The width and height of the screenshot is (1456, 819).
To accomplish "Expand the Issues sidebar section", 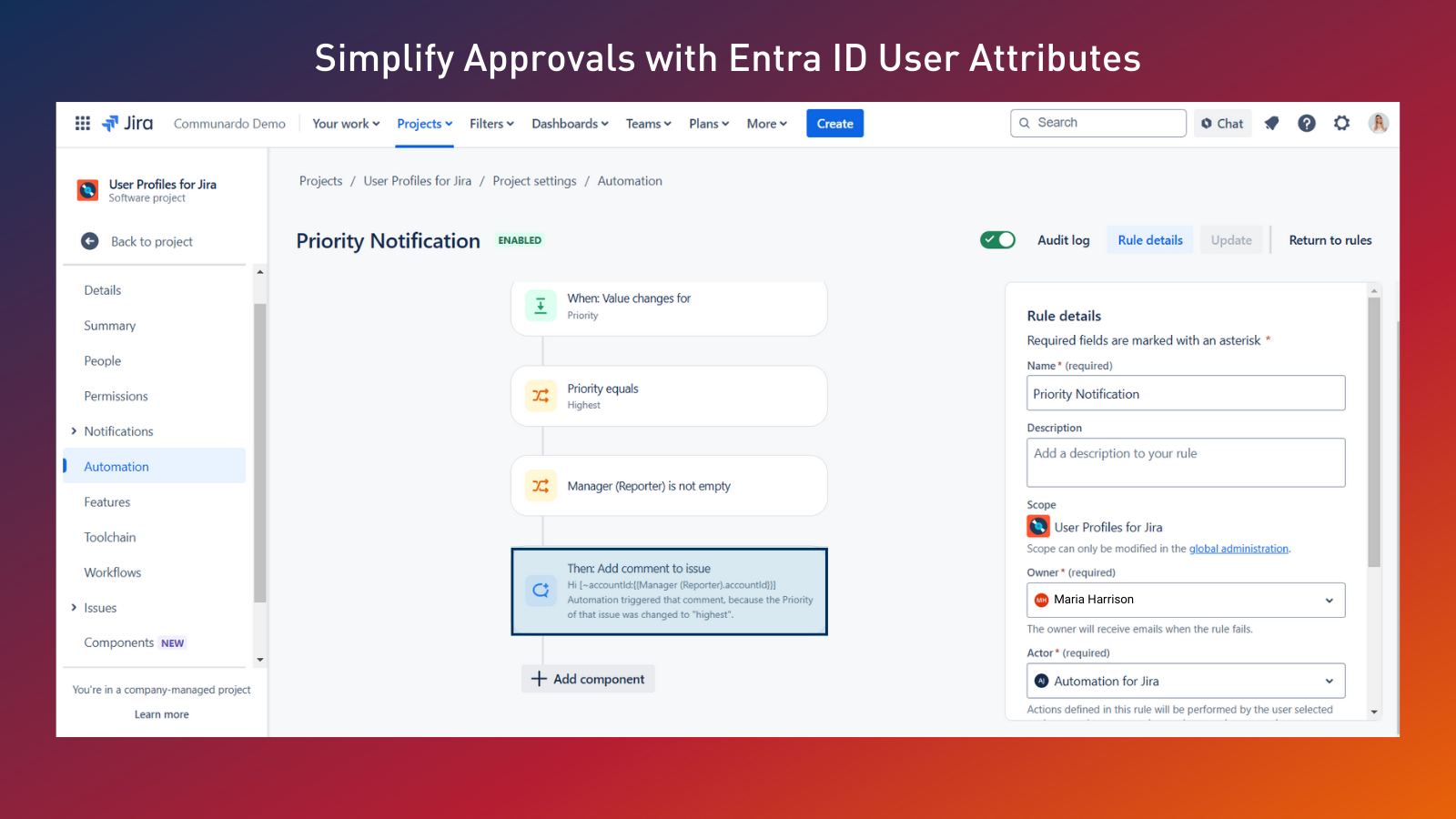I will pos(74,608).
